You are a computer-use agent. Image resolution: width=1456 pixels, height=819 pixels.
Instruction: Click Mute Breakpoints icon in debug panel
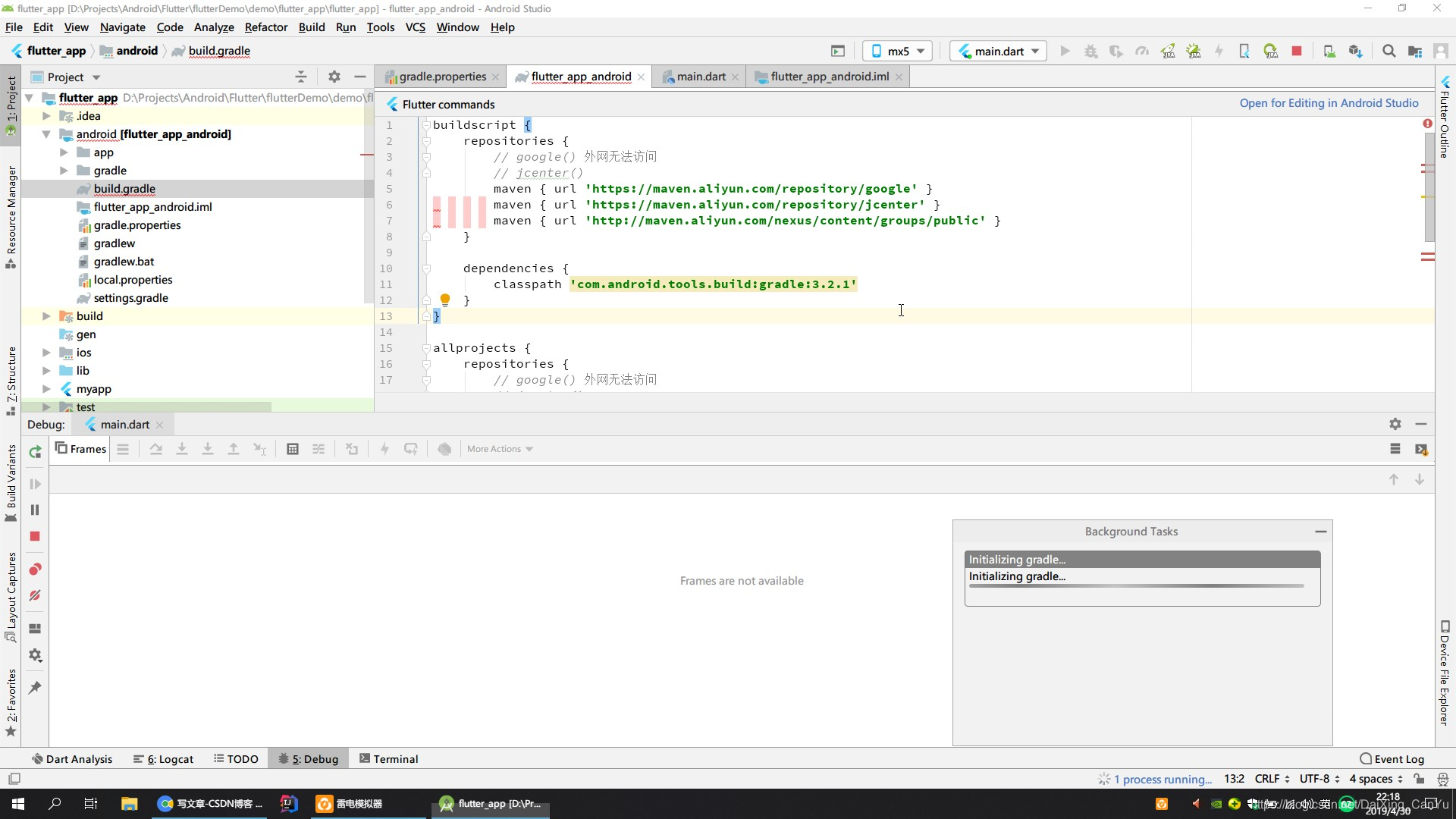point(35,595)
